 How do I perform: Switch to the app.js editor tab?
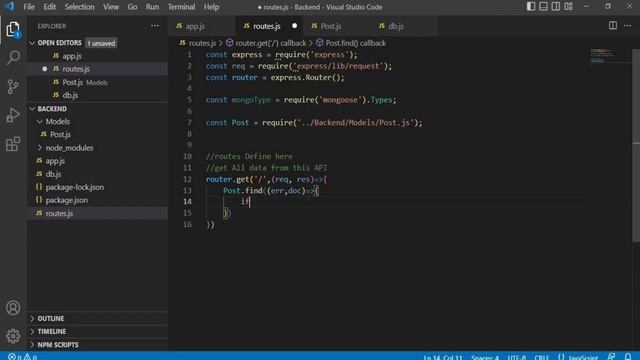[x=202, y=26]
